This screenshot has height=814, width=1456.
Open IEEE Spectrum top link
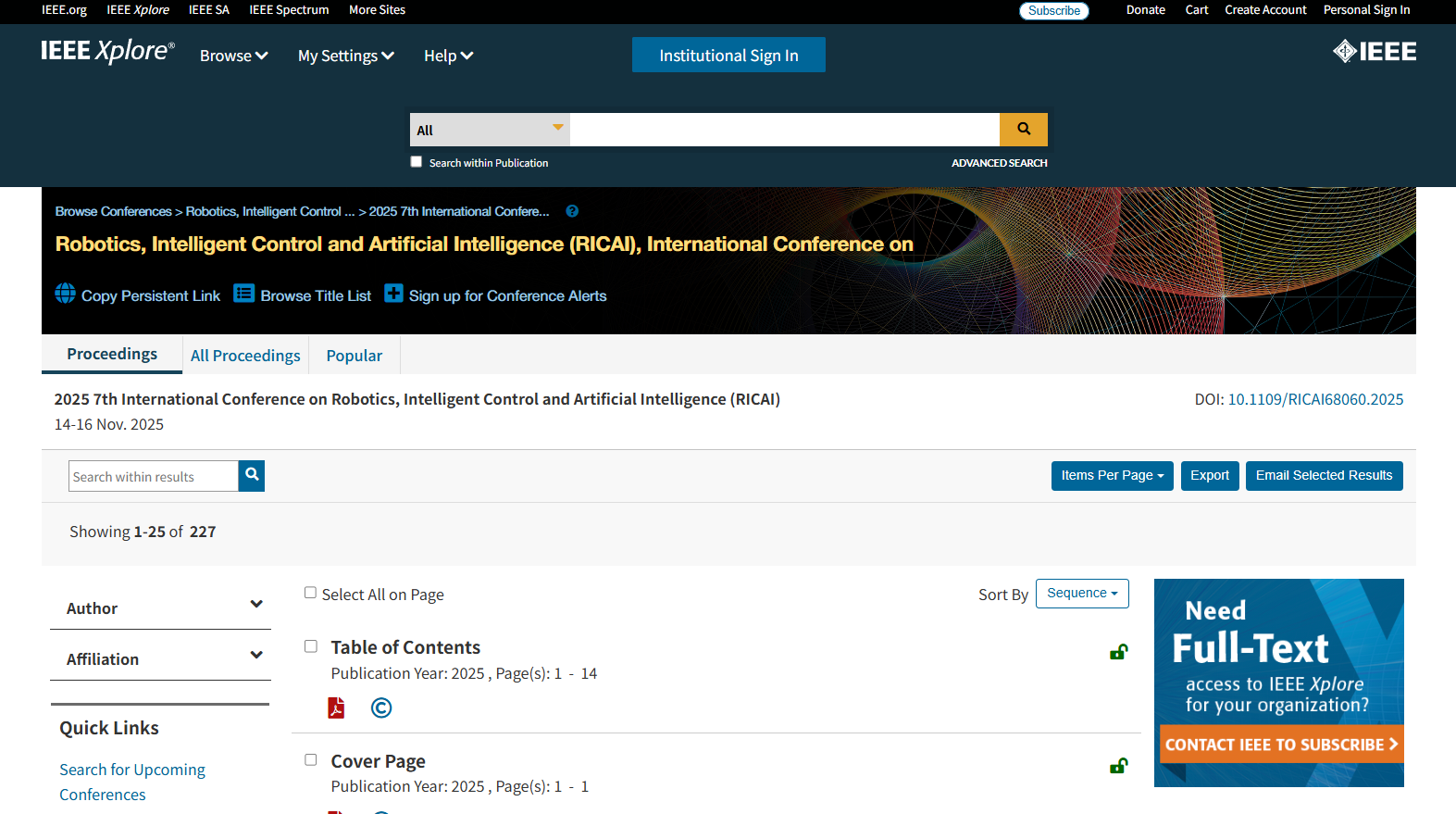[x=289, y=10]
